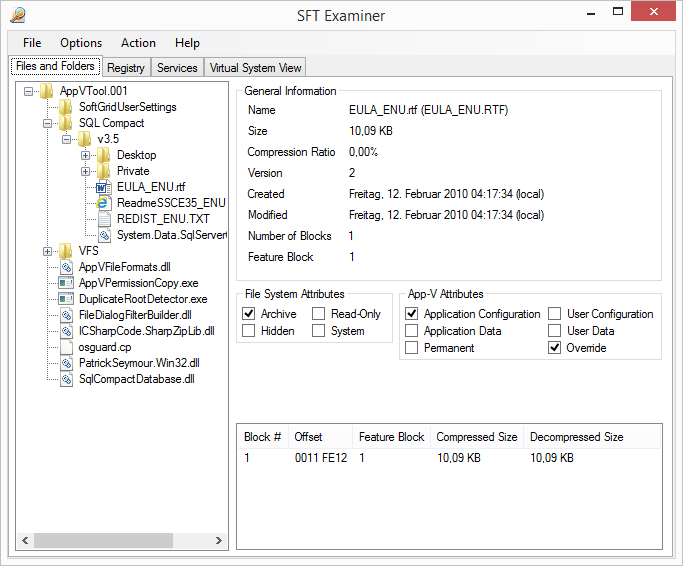Collapse the SQL Compact tree node

pyautogui.click(x=47, y=124)
